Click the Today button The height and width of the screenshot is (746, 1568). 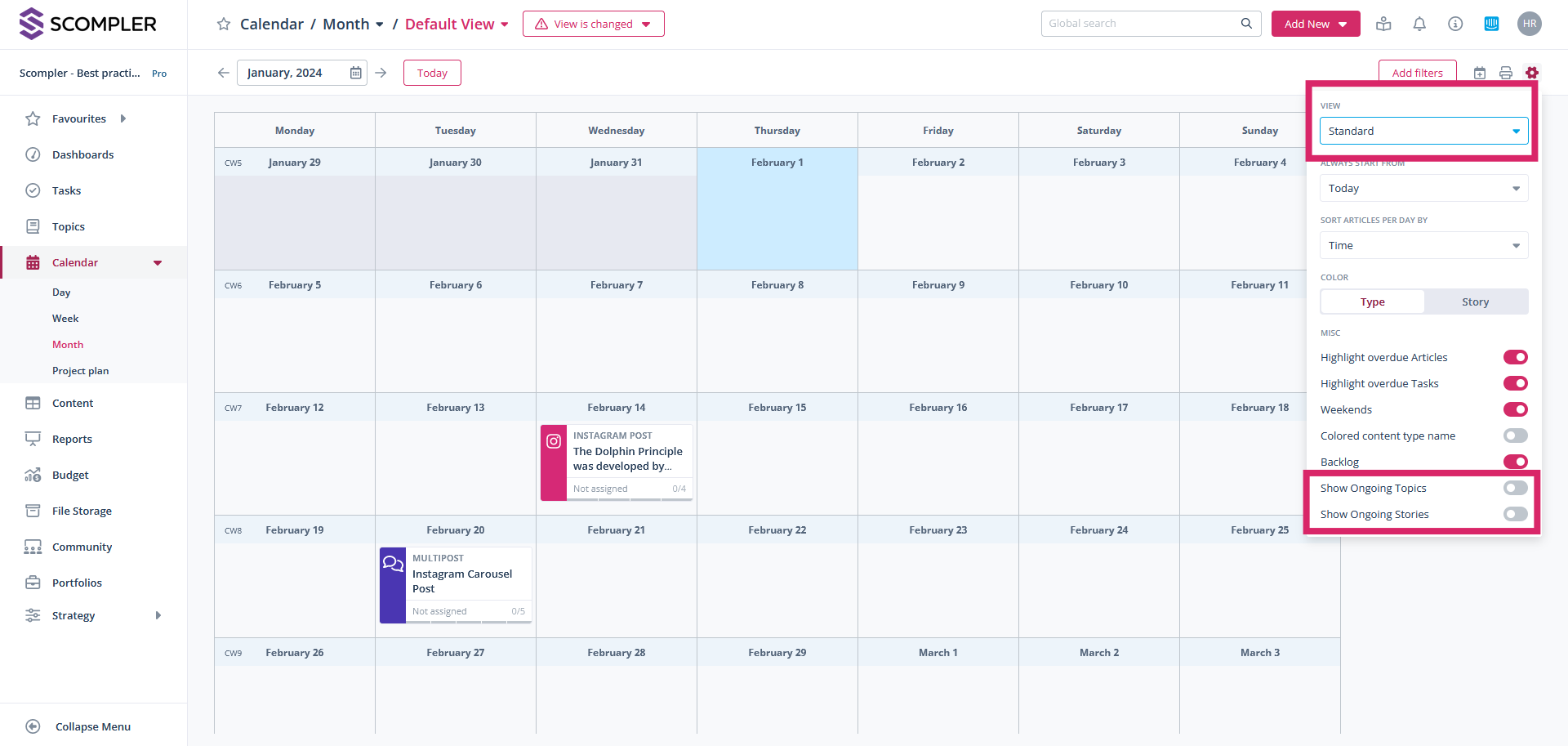(x=432, y=73)
